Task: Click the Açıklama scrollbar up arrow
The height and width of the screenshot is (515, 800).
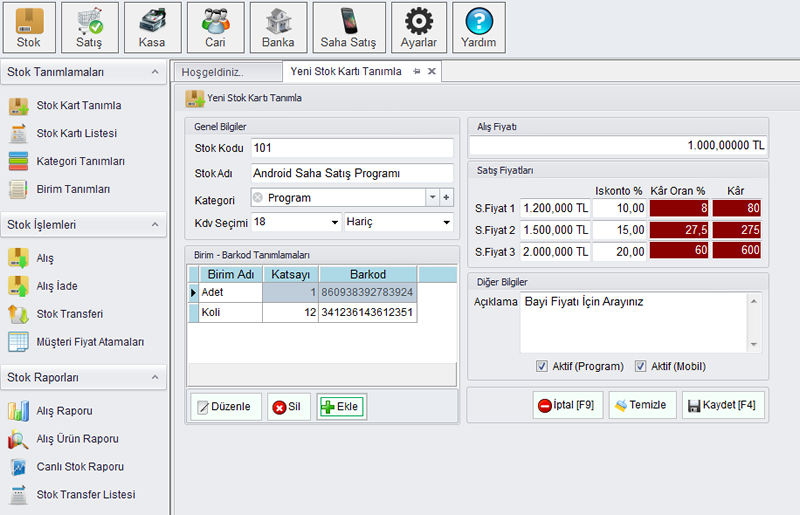Action: (x=754, y=301)
